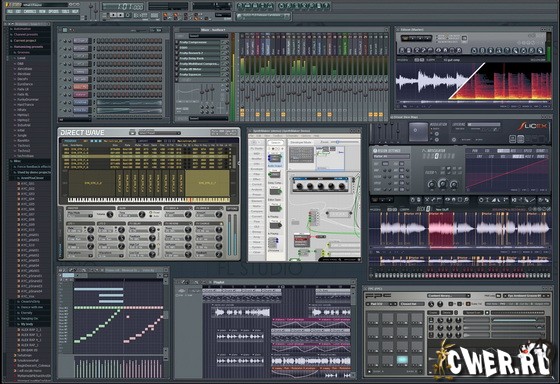
Task: Select the red channel button in the step sequencer
Action: pos(81,87)
